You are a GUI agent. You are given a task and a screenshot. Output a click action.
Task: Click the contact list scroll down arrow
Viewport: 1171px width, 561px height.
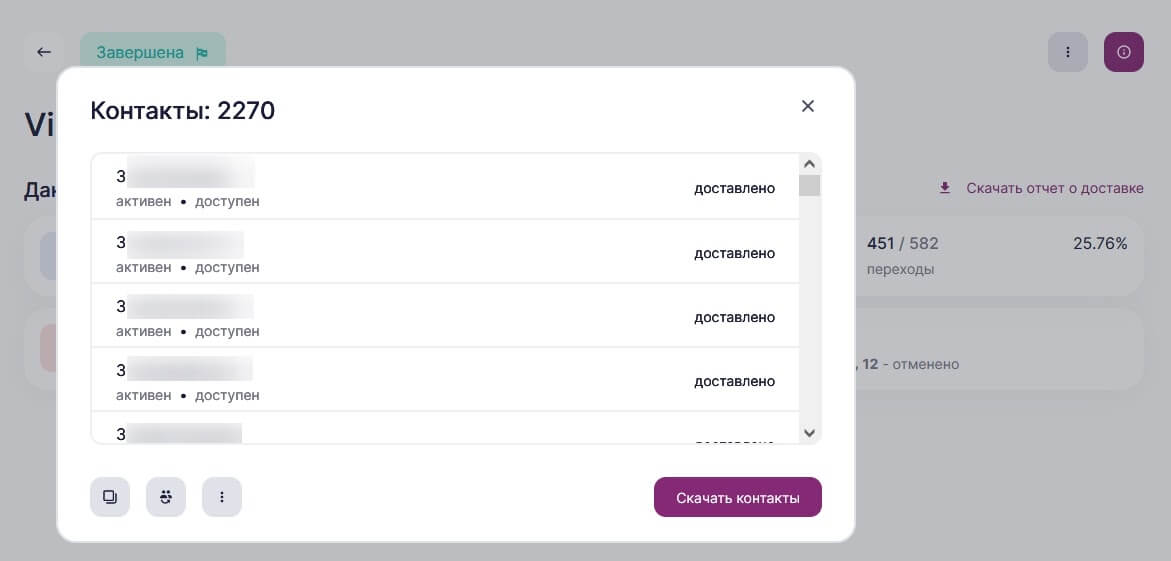click(810, 433)
